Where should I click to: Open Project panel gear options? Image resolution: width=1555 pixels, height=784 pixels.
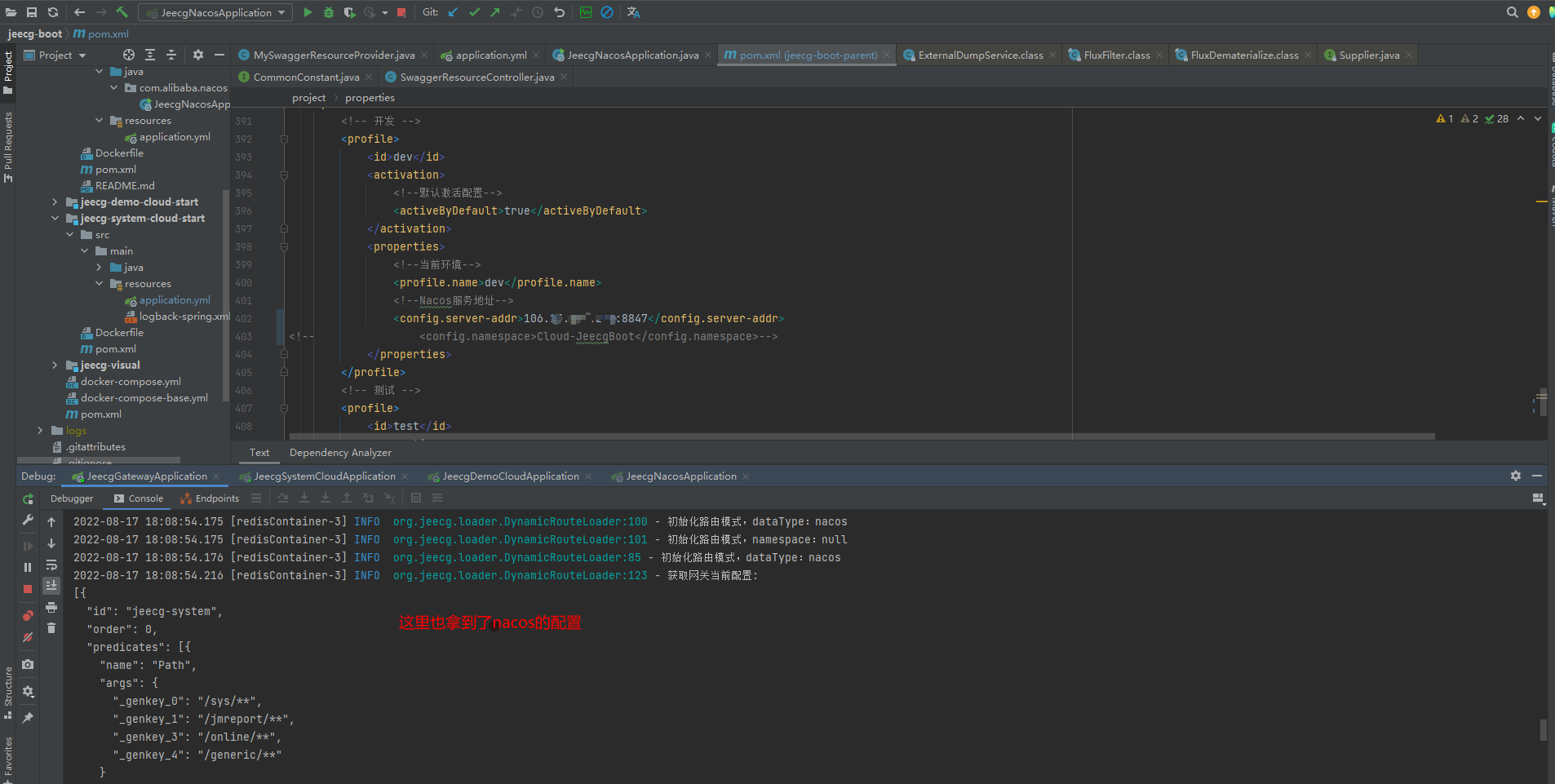click(198, 55)
